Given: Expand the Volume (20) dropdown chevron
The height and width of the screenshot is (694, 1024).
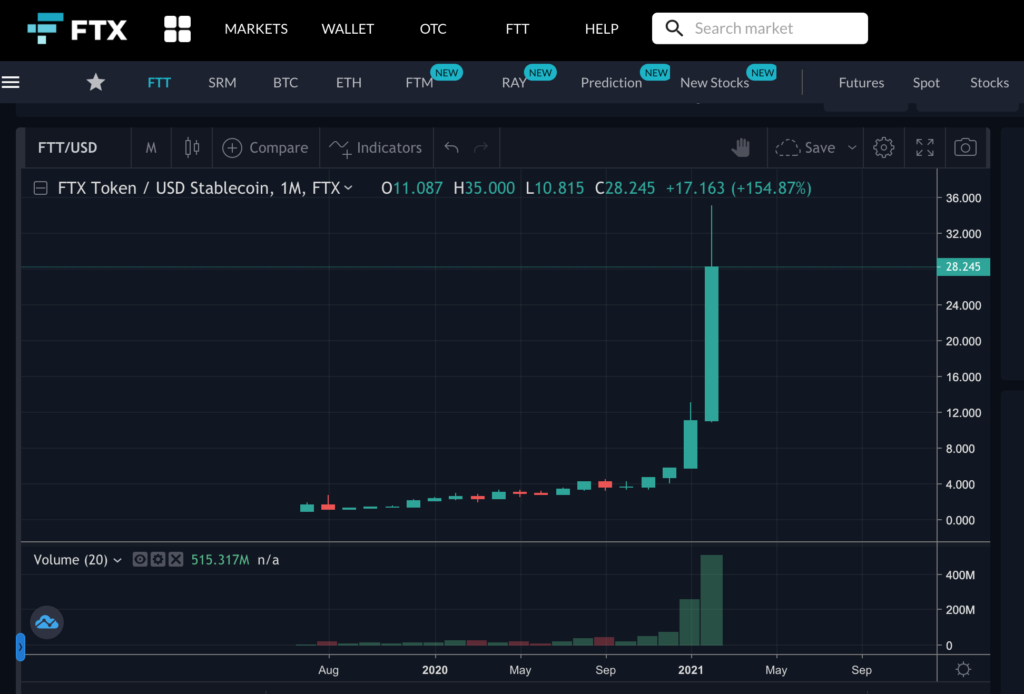Looking at the screenshot, I should click(118, 560).
